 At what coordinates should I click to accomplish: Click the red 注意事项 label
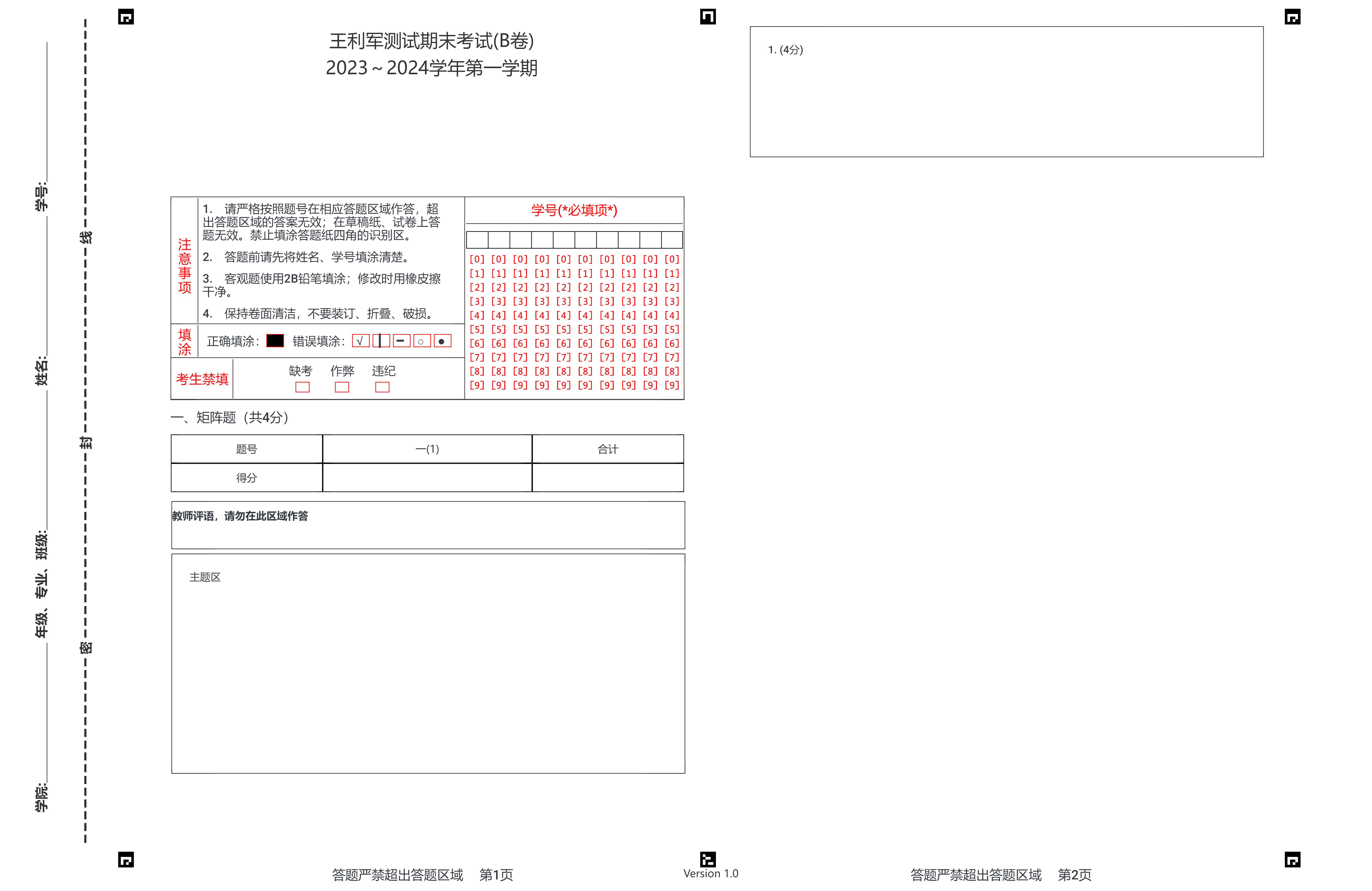(x=184, y=266)
